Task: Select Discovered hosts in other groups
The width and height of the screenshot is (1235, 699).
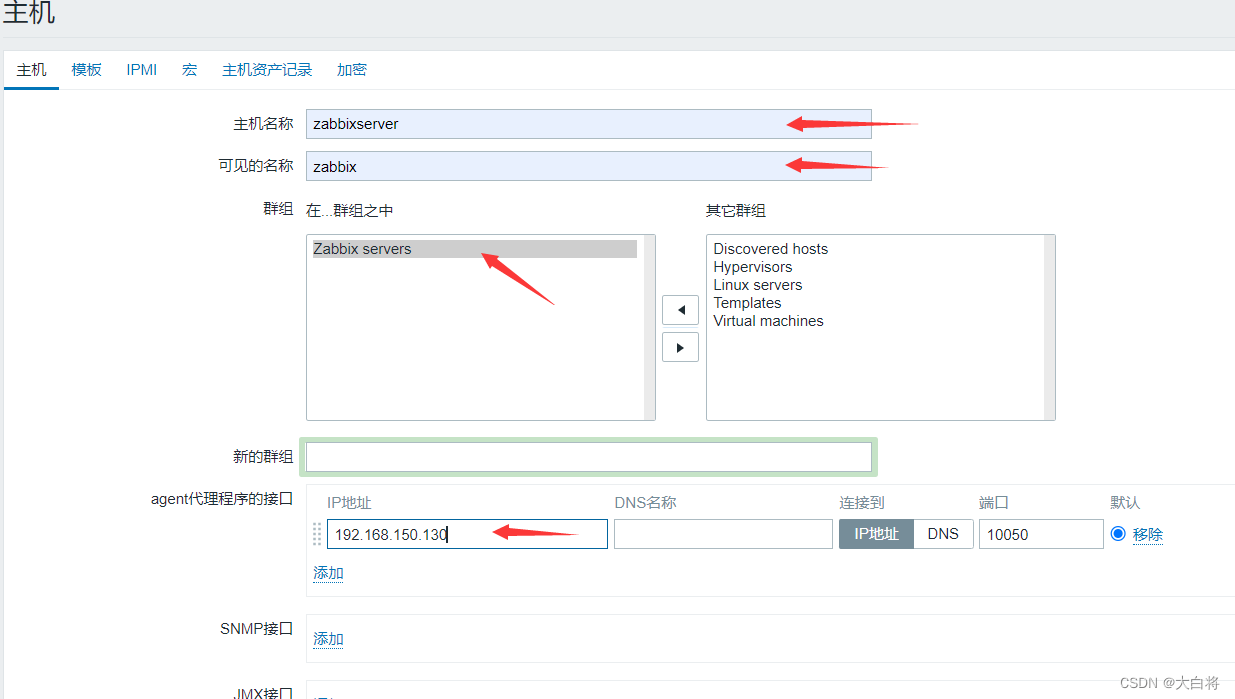Action: [771, 249]
